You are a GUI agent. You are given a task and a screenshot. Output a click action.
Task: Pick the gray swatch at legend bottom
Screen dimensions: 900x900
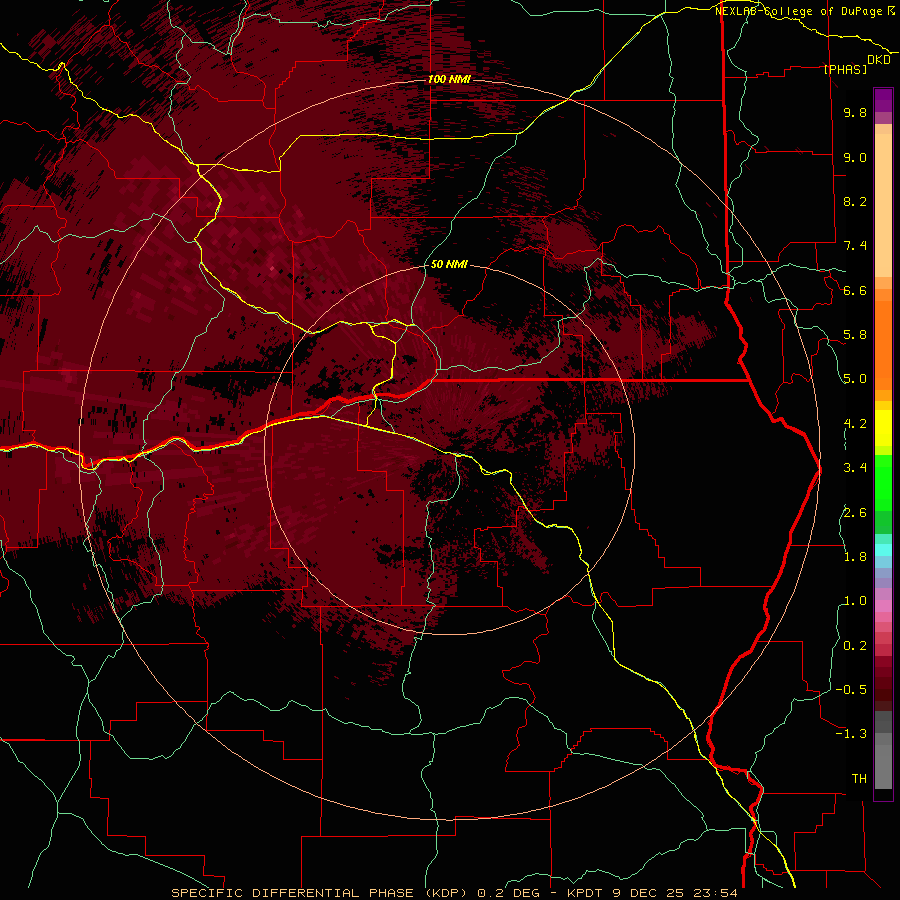pos(883,766)
